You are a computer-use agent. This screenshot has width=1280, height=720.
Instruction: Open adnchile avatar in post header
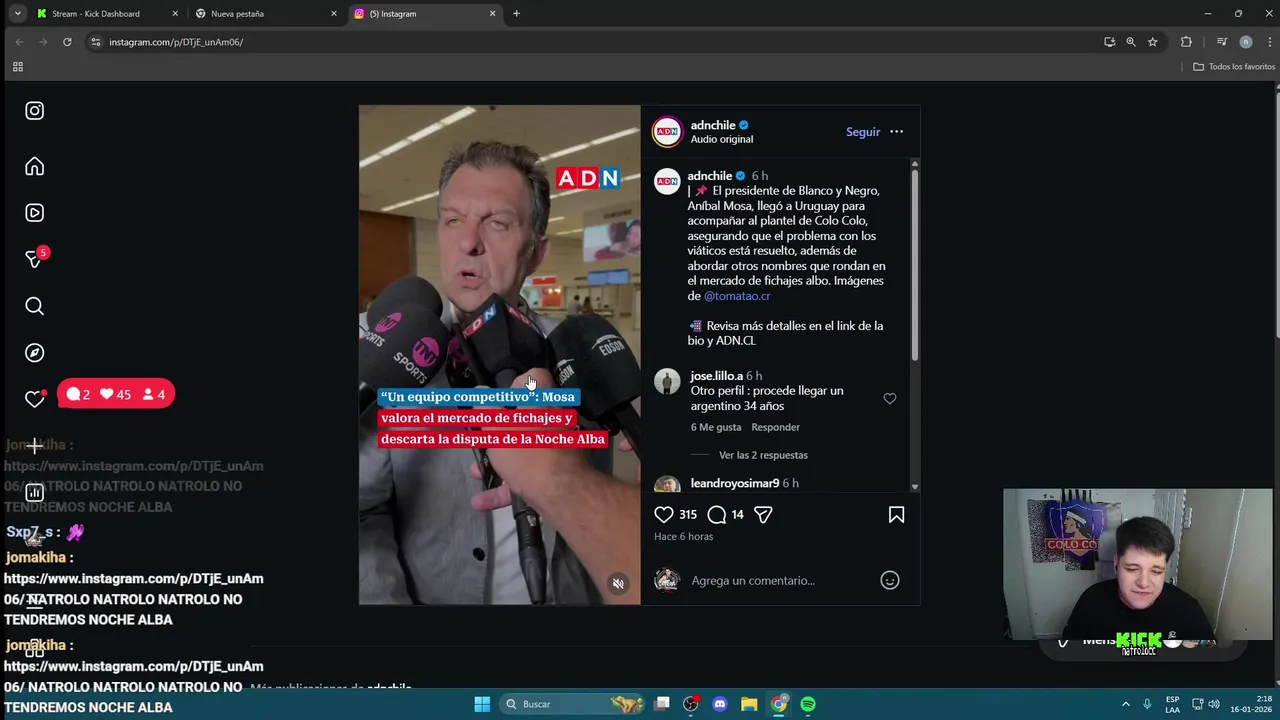[x=667, y=132]
